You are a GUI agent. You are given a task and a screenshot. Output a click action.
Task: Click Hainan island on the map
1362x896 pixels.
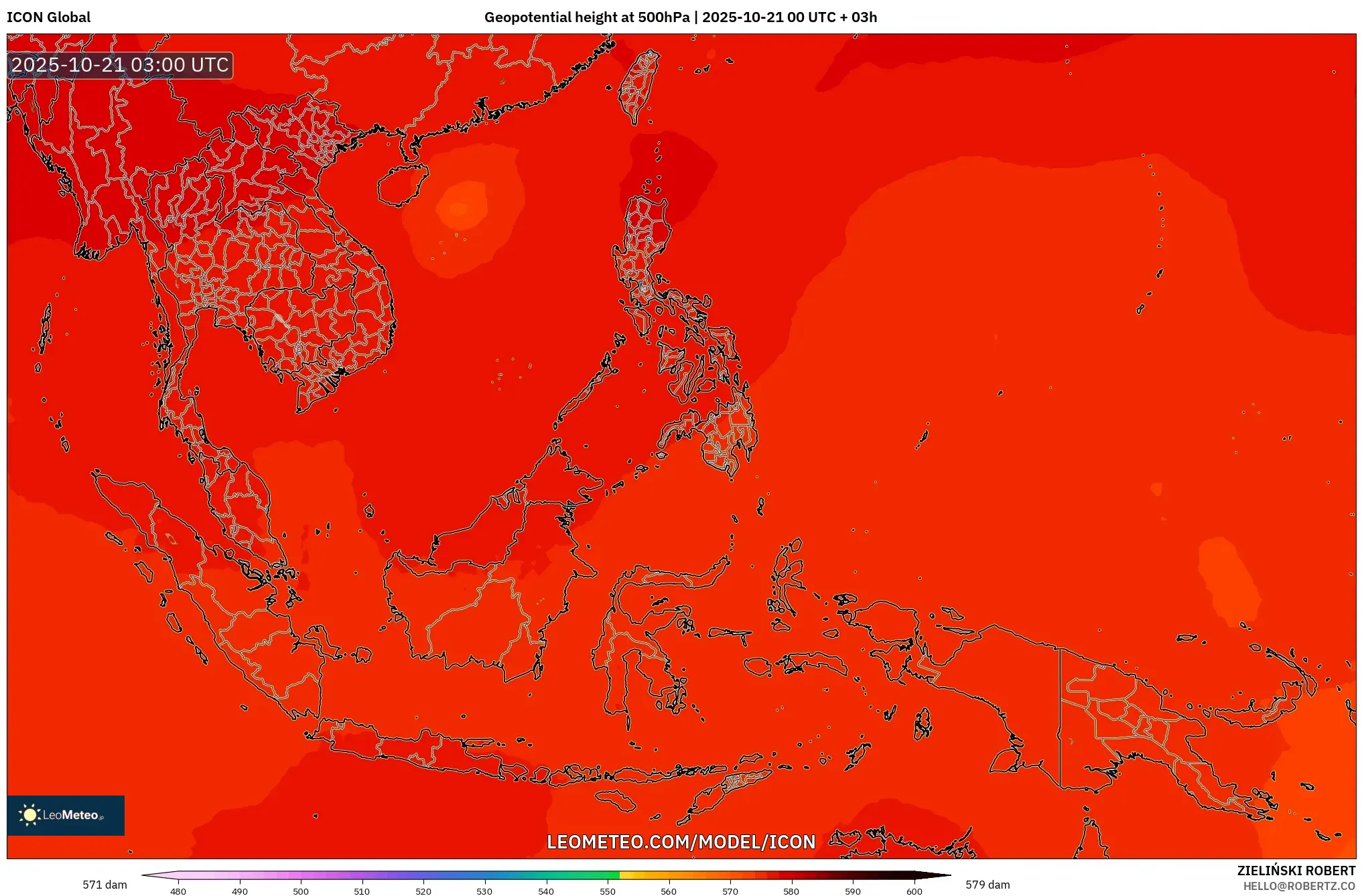point(401,185)
